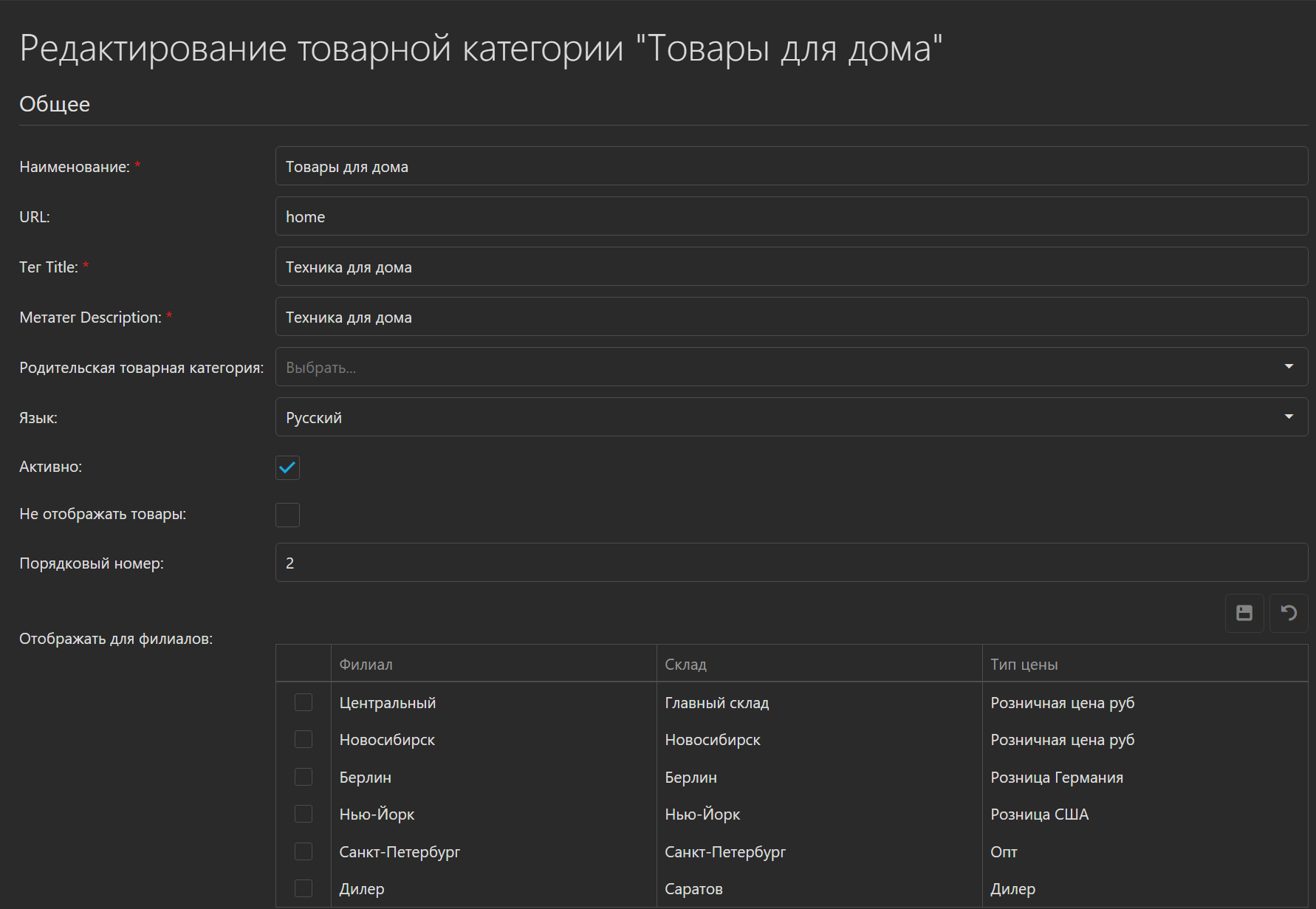Click the "Общее" section heading
This screenshot has height=909, width=1316.
(x=54, y=103)
